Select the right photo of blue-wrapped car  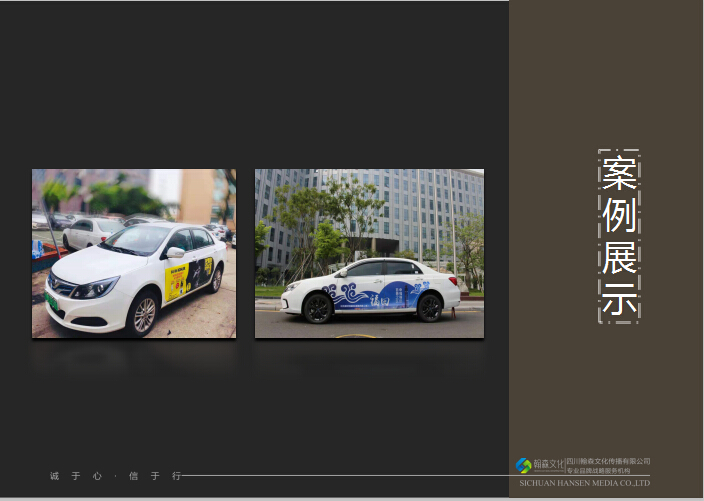[369, 253]
